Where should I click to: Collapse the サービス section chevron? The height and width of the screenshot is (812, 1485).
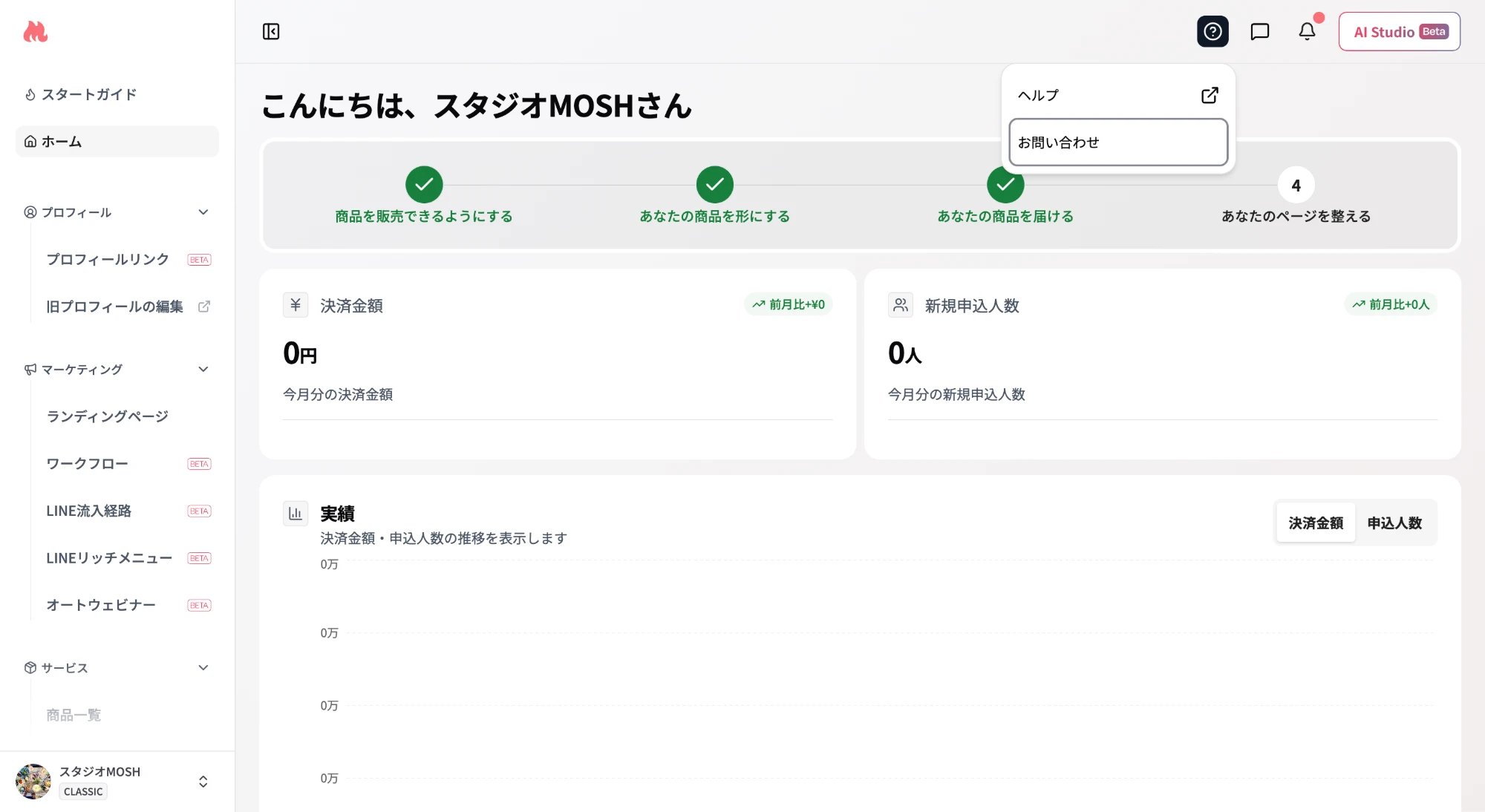click(x=203, y=667)
